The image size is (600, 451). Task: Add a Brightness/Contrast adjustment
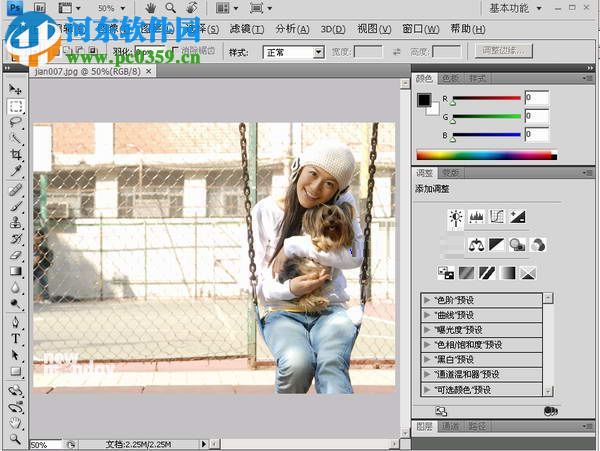[456, 217]
